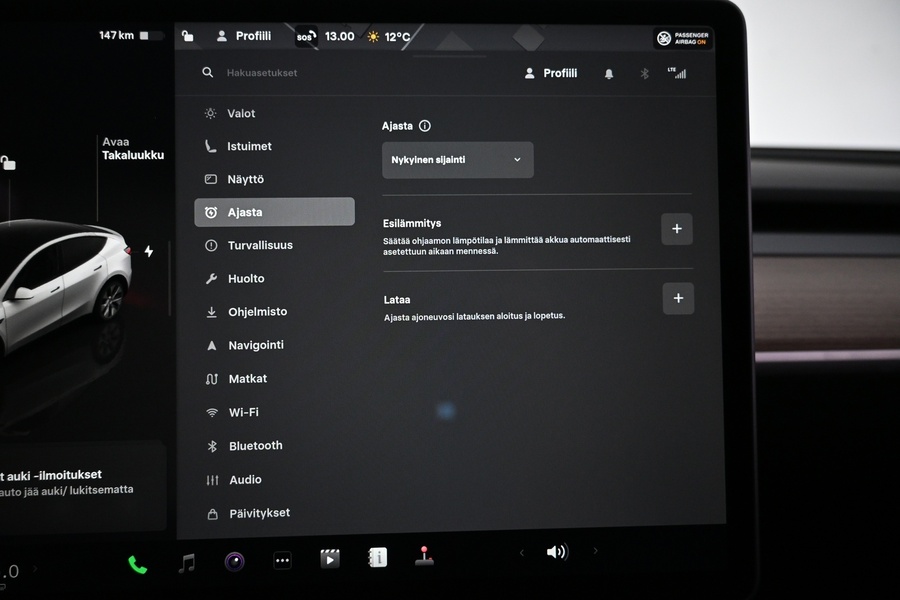Add a new Esilämmitys schedule
This screenshot has width=900, height=600.
coord(677,229)
